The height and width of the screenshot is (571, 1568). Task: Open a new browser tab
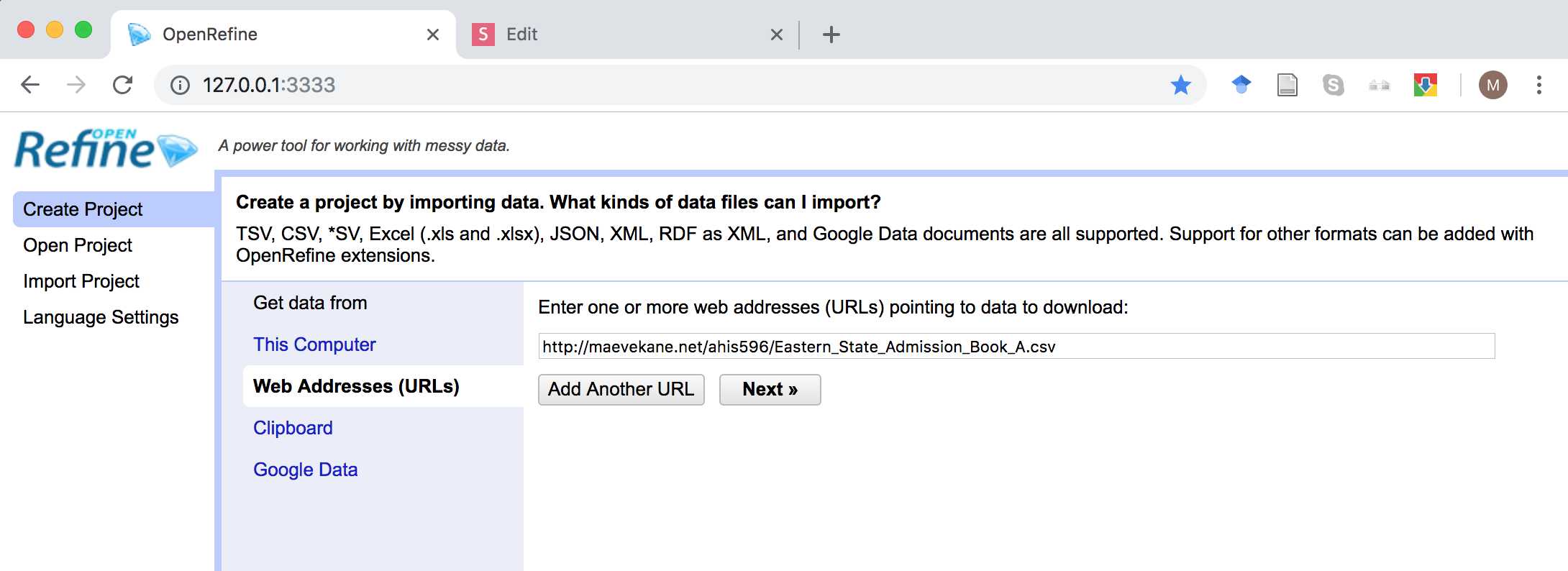pyautogui.click(x=831, y=35)
